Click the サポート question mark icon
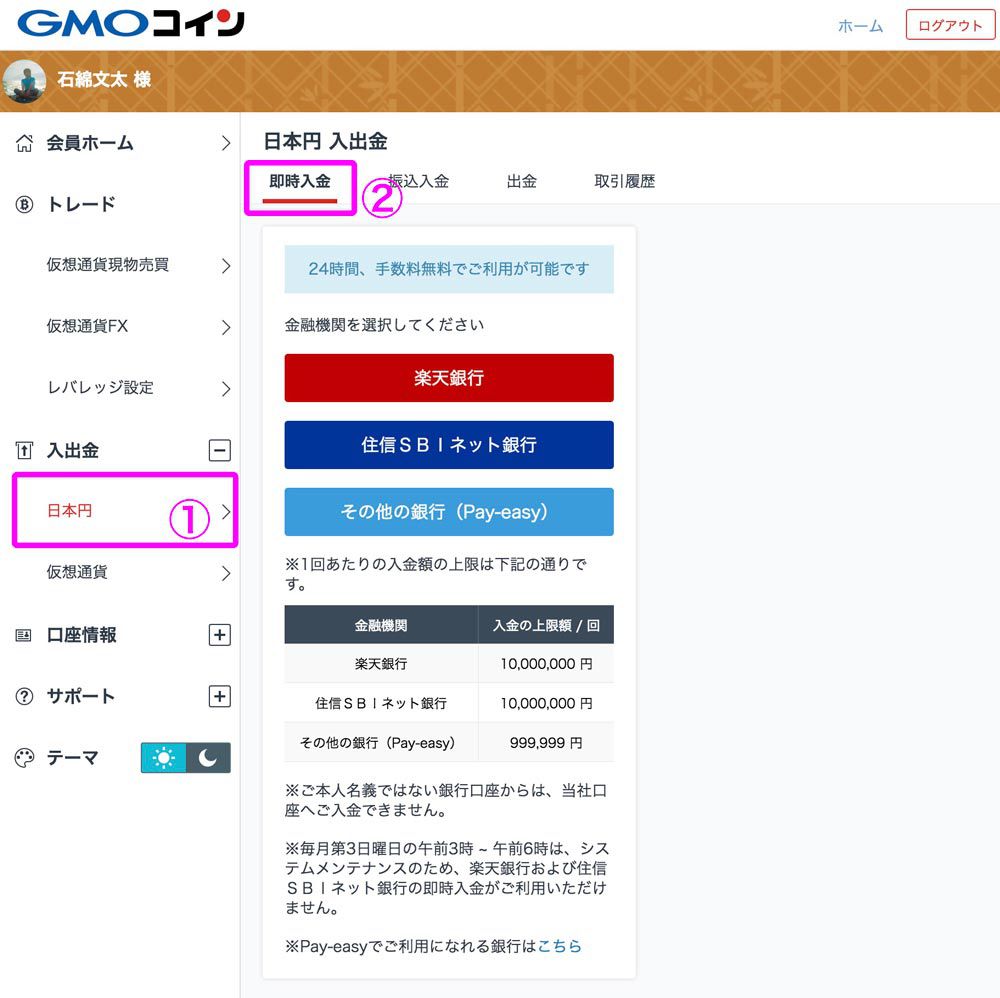The width and height of the screenshot is (1000, 998). coord(24,696)
